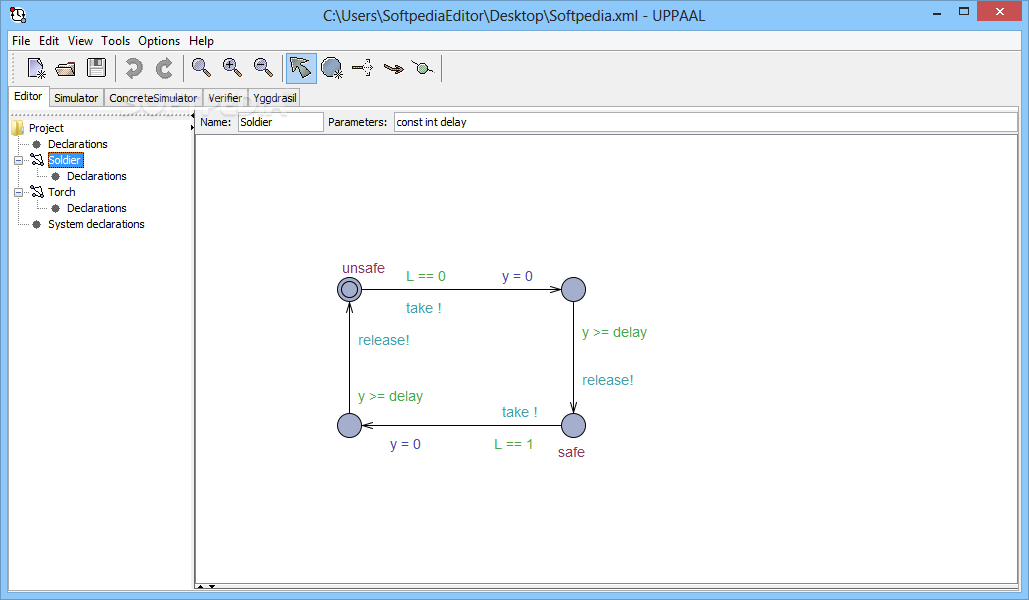Switch to the Verifier tab

tap(225, 98)
